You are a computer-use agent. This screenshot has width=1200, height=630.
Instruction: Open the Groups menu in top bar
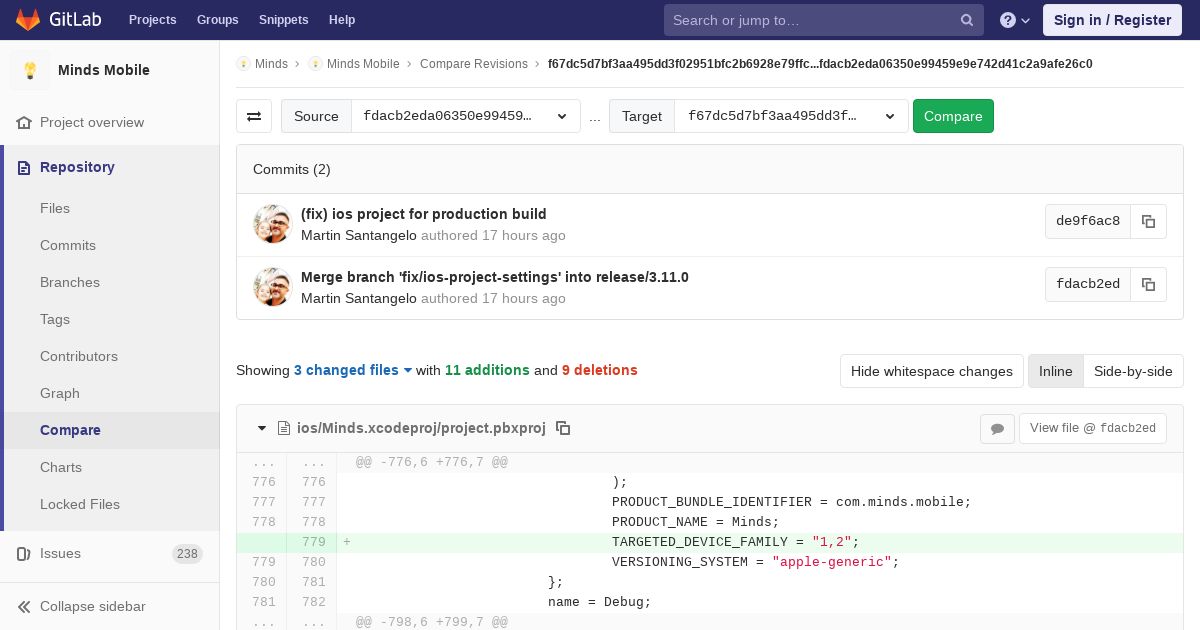pos(217,20)
